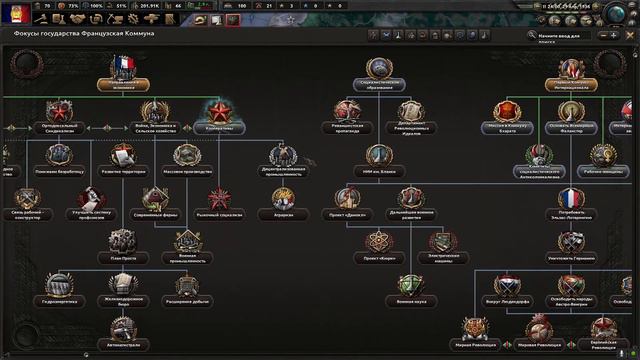Click the focus search input field
The width and height of the screenshot is (640, 360).
point(563,36)
